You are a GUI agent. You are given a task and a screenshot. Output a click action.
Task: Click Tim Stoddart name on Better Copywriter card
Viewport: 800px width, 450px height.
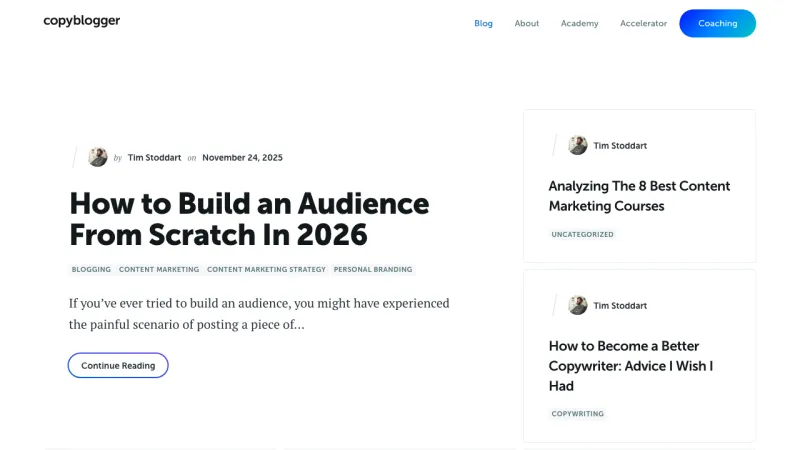(x=620, y=306)
